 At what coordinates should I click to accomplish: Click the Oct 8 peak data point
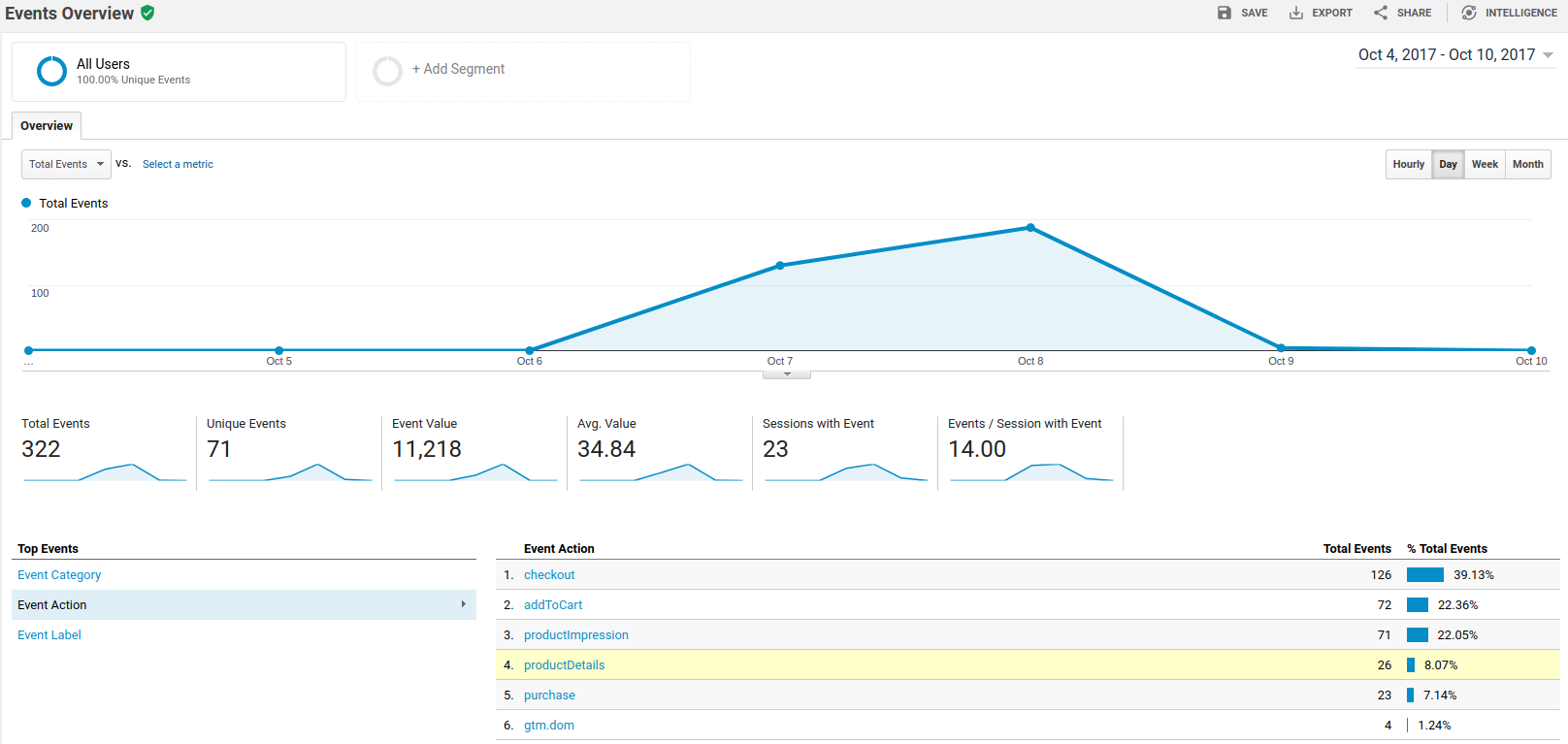coord(1030,228)
